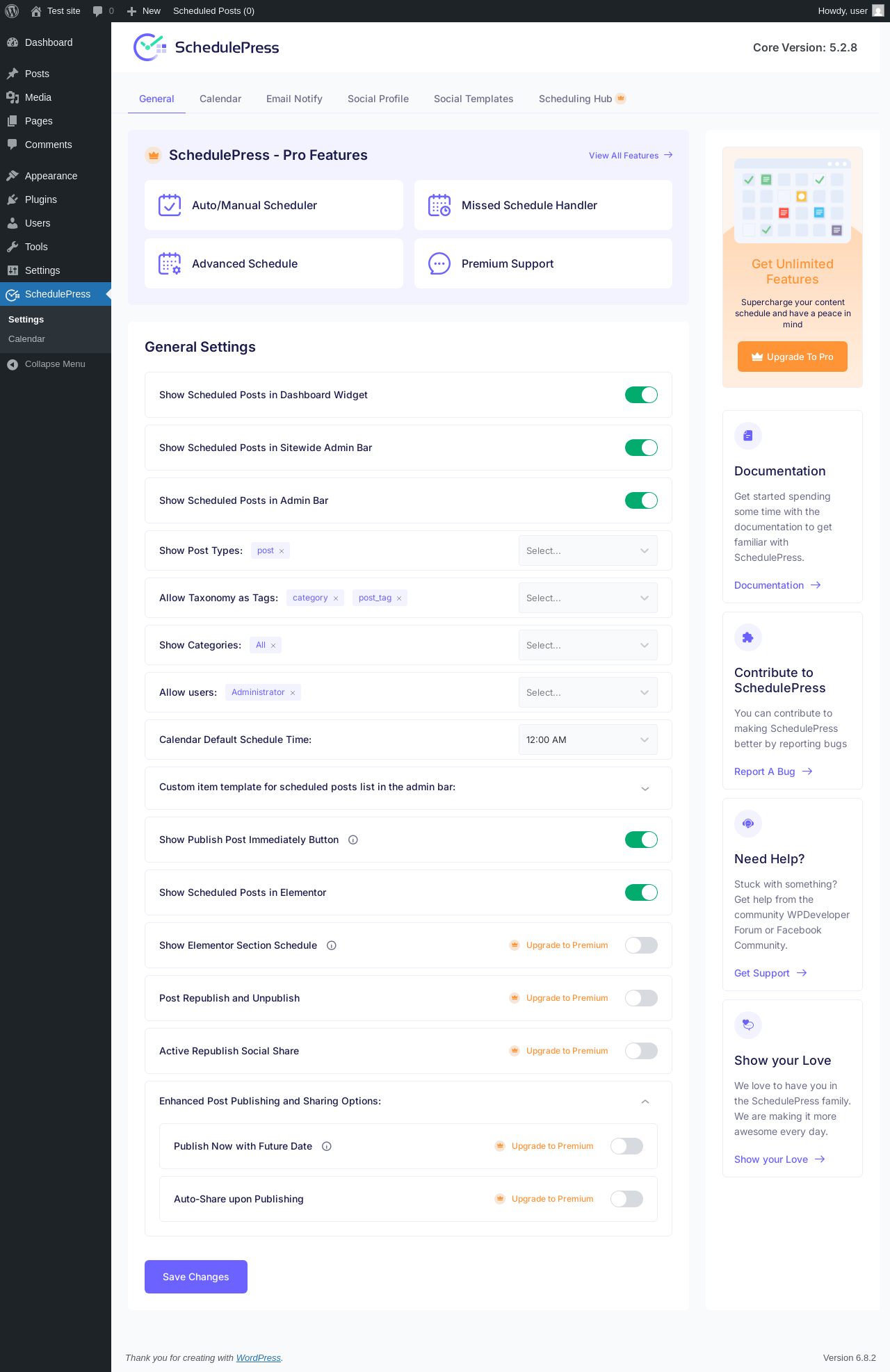Open the Documentation link with arrow
This screenshot has width=890, height=1372.
click(x=777, y=585)
